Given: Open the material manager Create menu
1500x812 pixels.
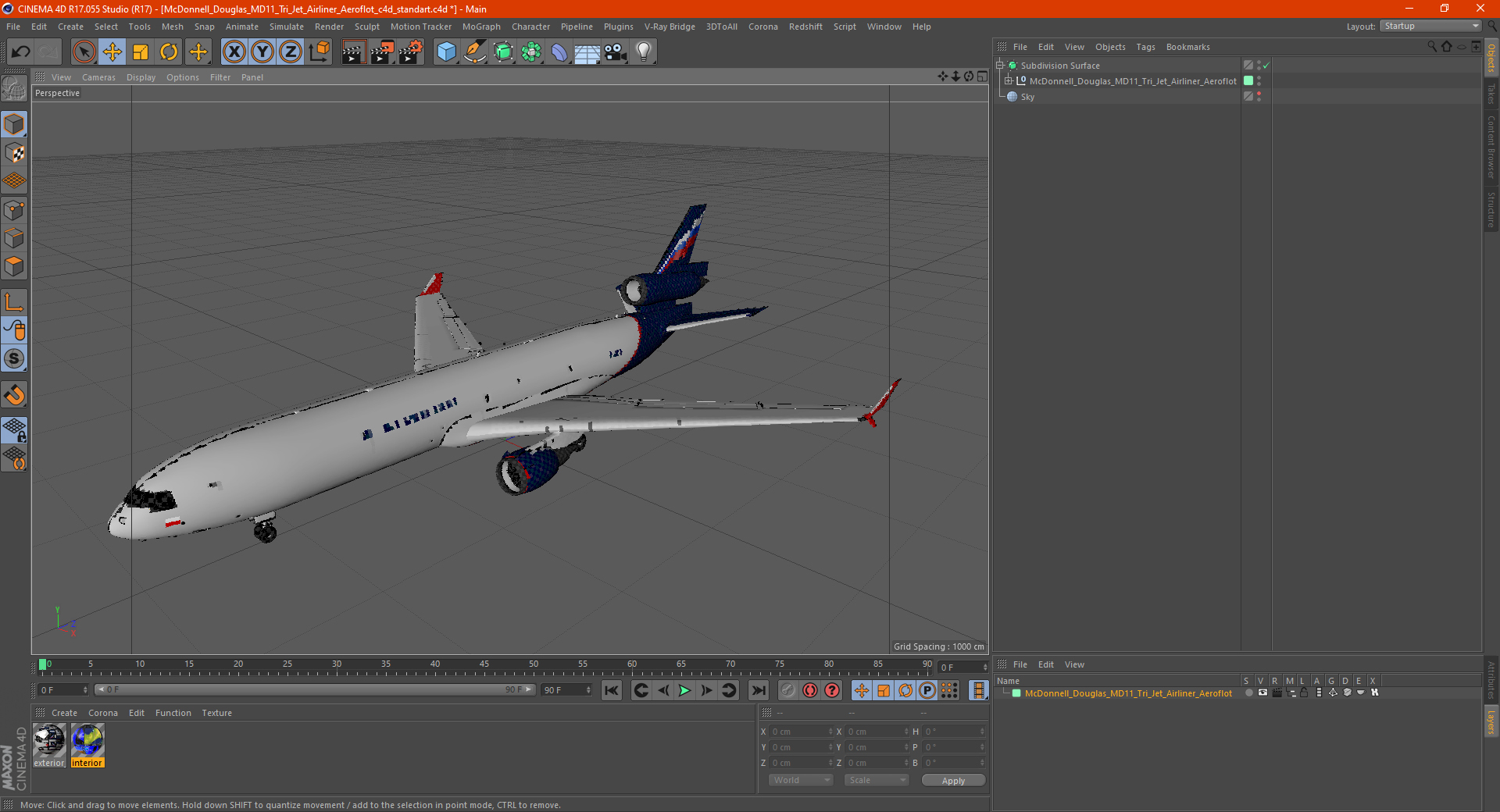Looking at the screenshot, I should click(x=64, y=713).
